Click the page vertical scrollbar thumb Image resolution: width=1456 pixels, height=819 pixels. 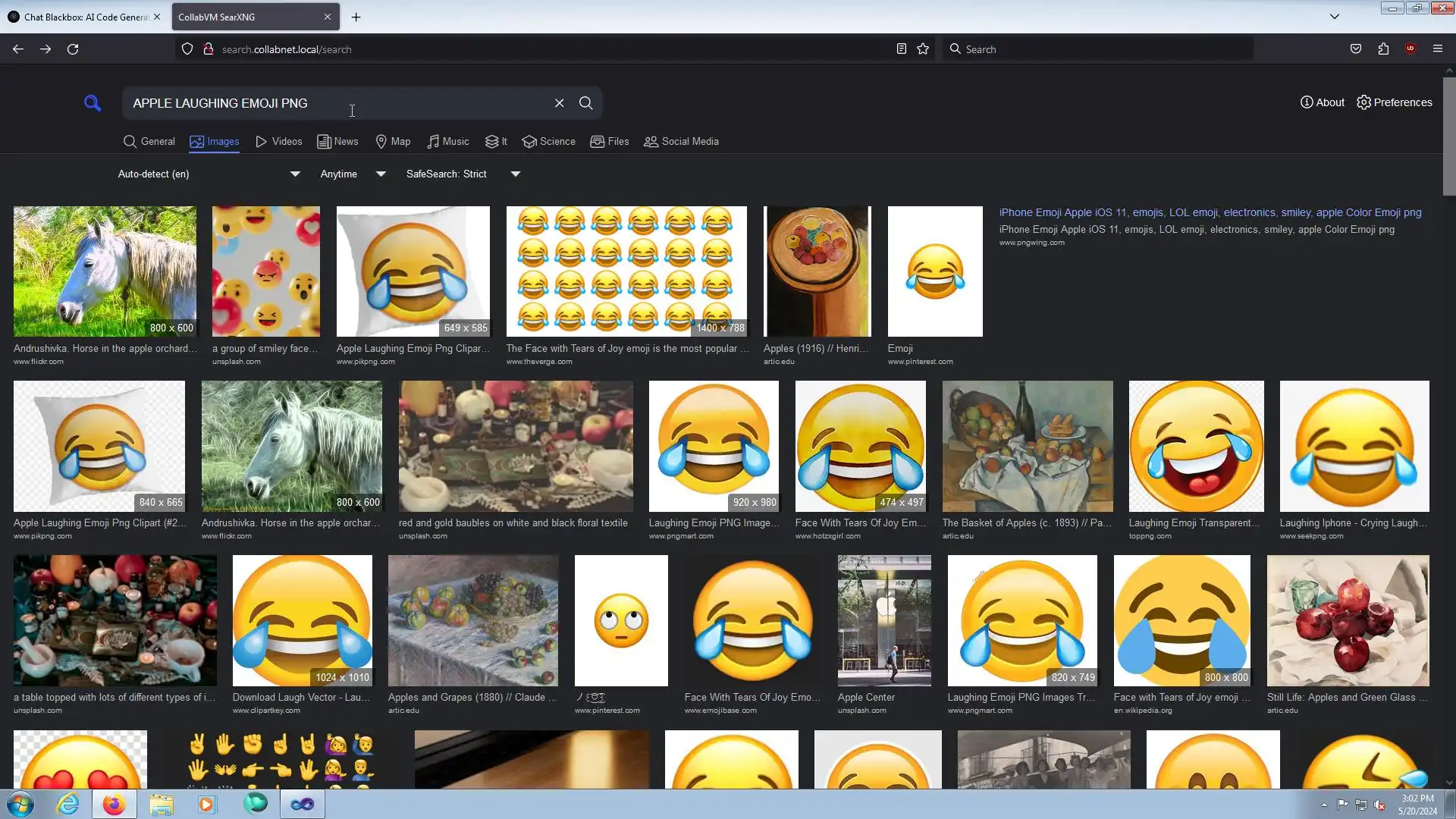(1448, 136)
